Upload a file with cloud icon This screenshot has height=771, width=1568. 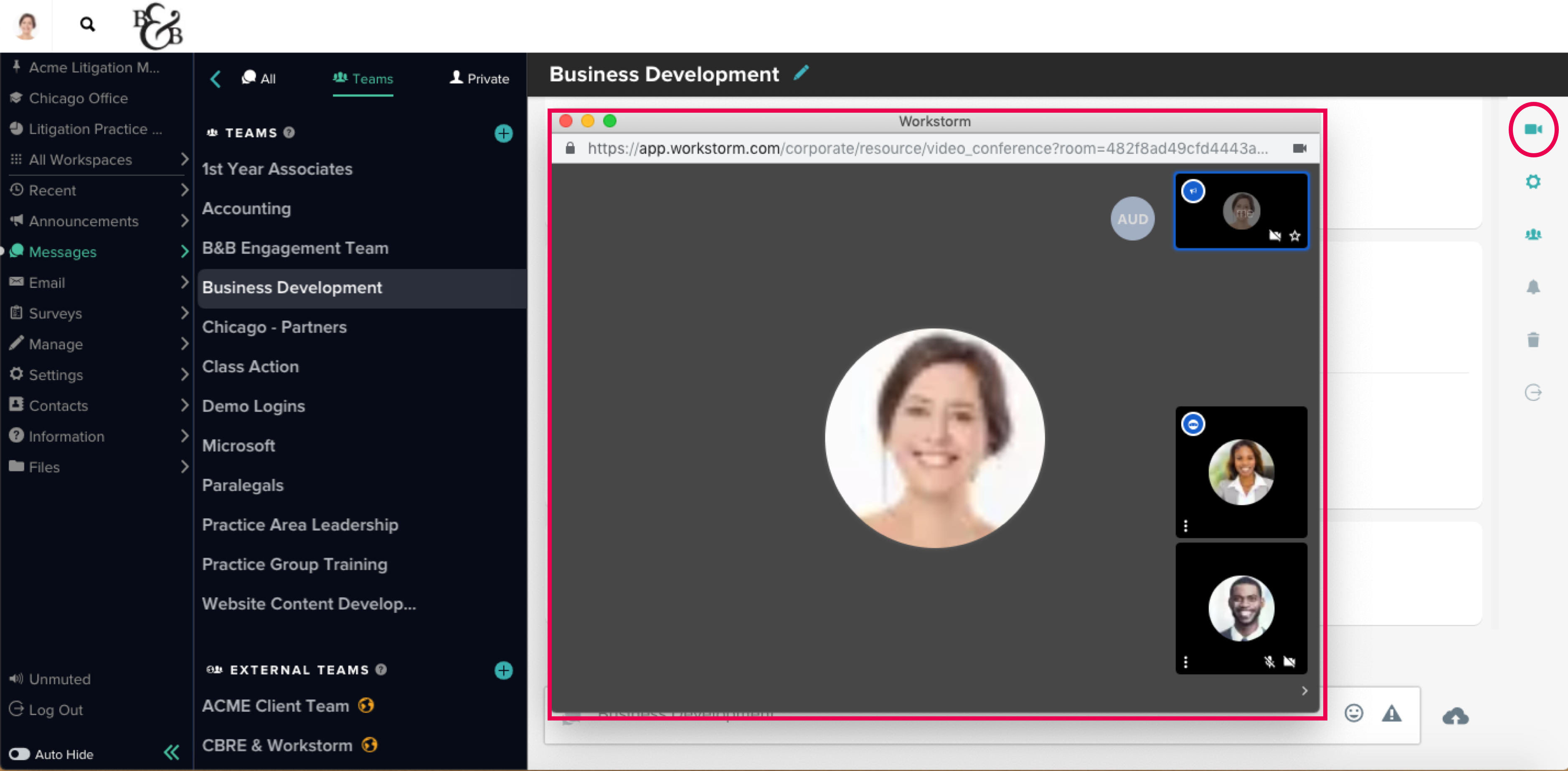tap(1455, 715)
